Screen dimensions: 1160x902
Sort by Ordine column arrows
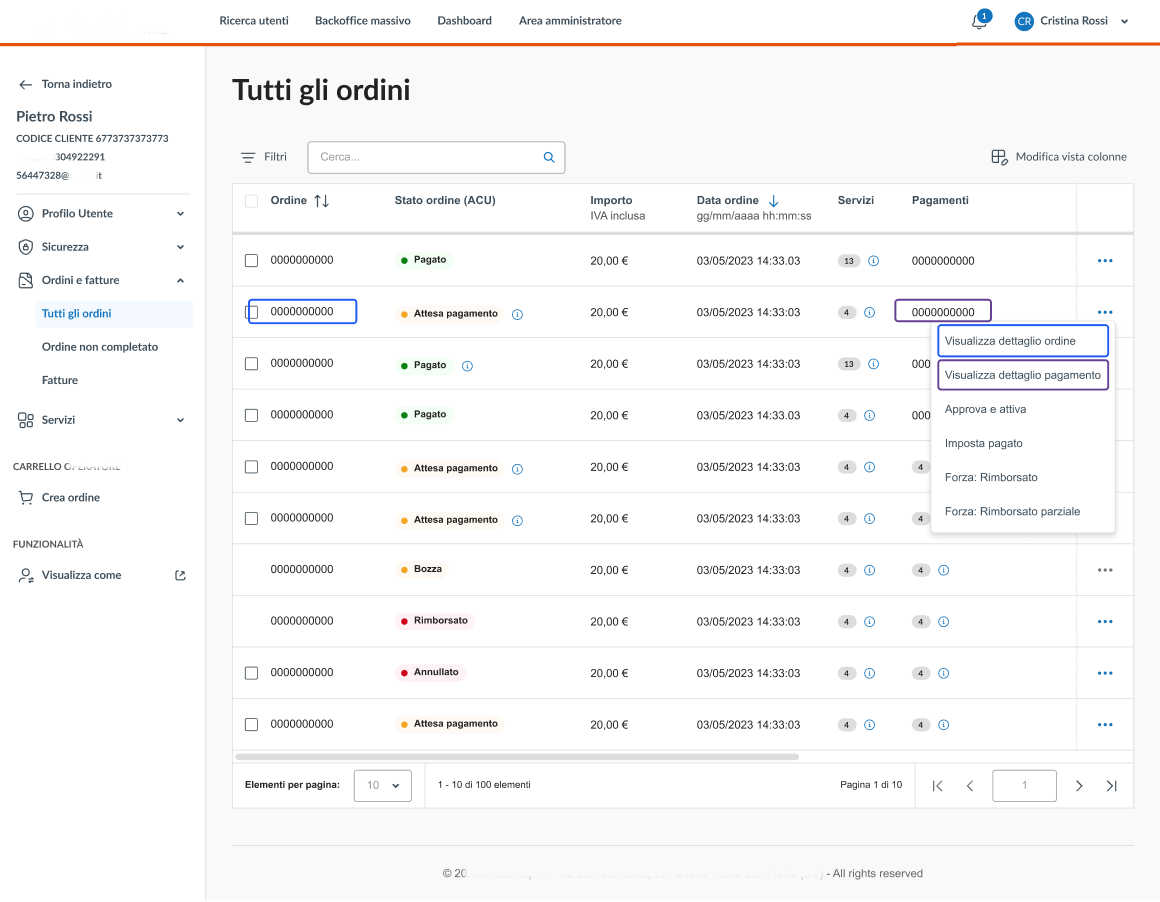pos(321,201)
